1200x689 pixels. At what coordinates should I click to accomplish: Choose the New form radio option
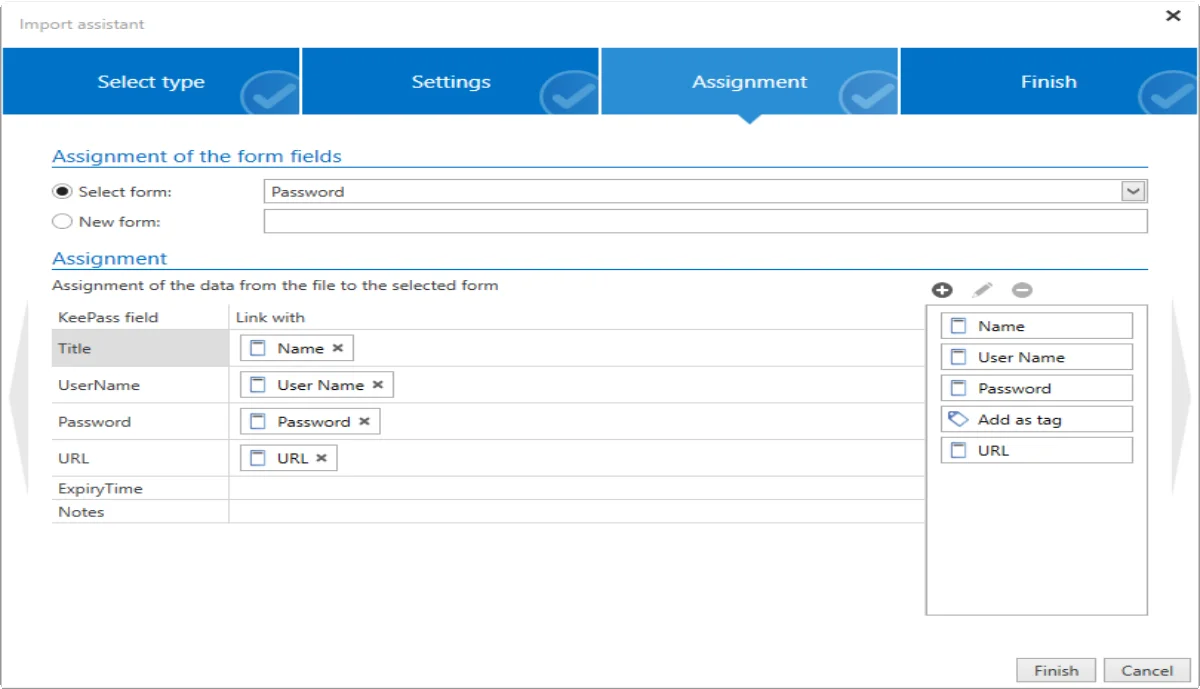[62, 222]
